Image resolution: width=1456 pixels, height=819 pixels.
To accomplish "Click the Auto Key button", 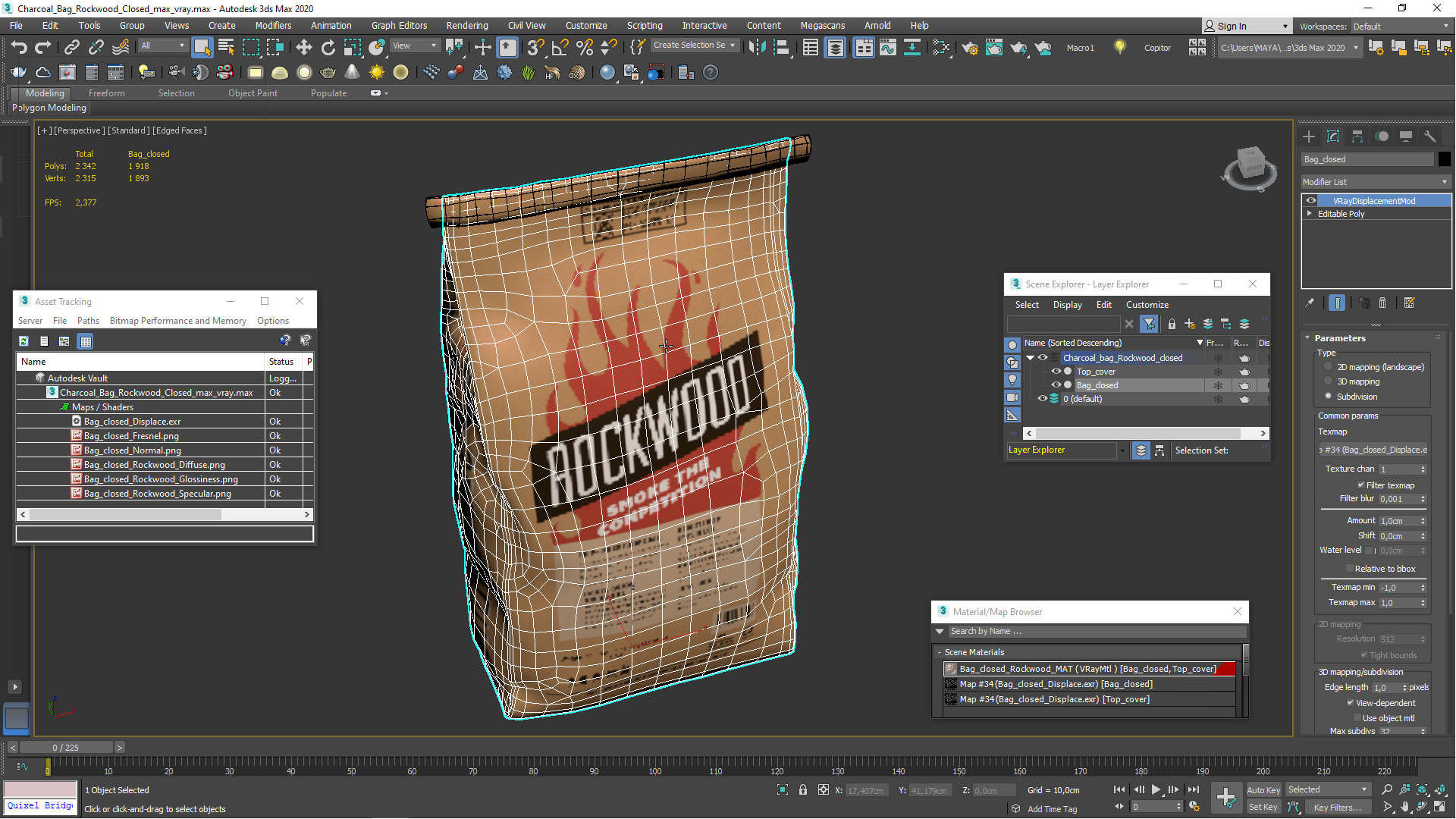I will click(1263, 790).
